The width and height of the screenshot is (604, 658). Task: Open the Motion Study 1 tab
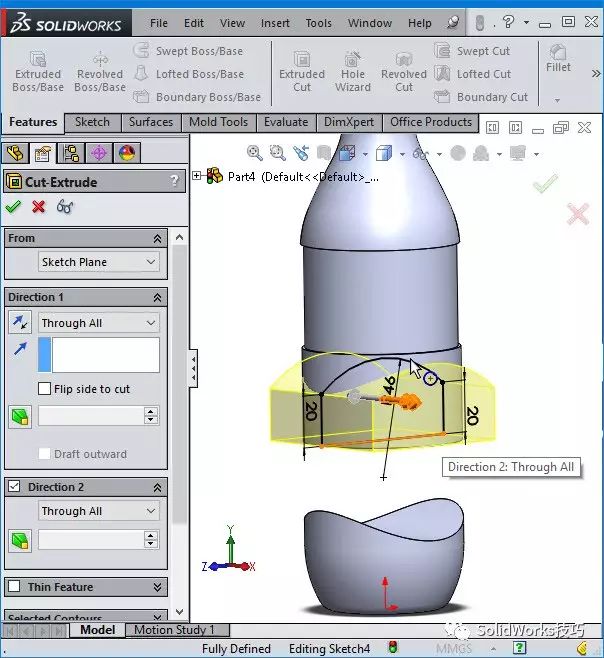[177, 630]
